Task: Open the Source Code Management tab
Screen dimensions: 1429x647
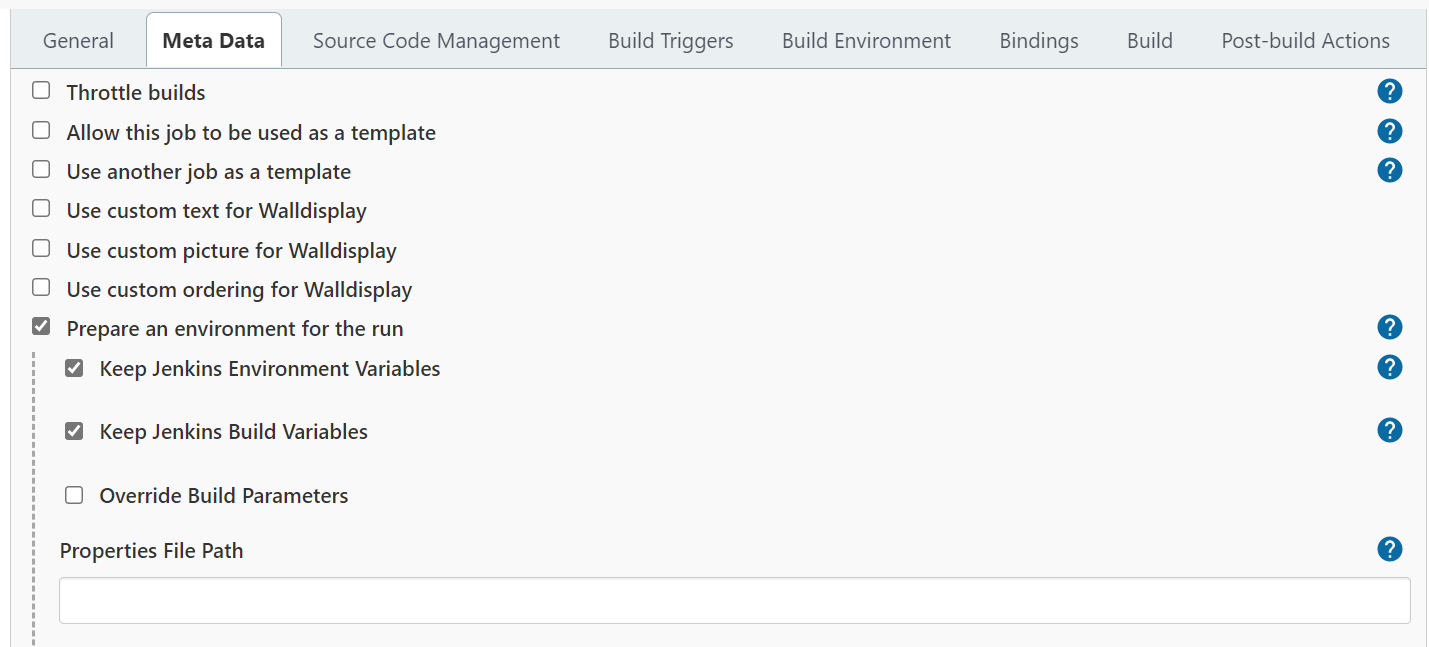Action: click(x=436, y=41)
